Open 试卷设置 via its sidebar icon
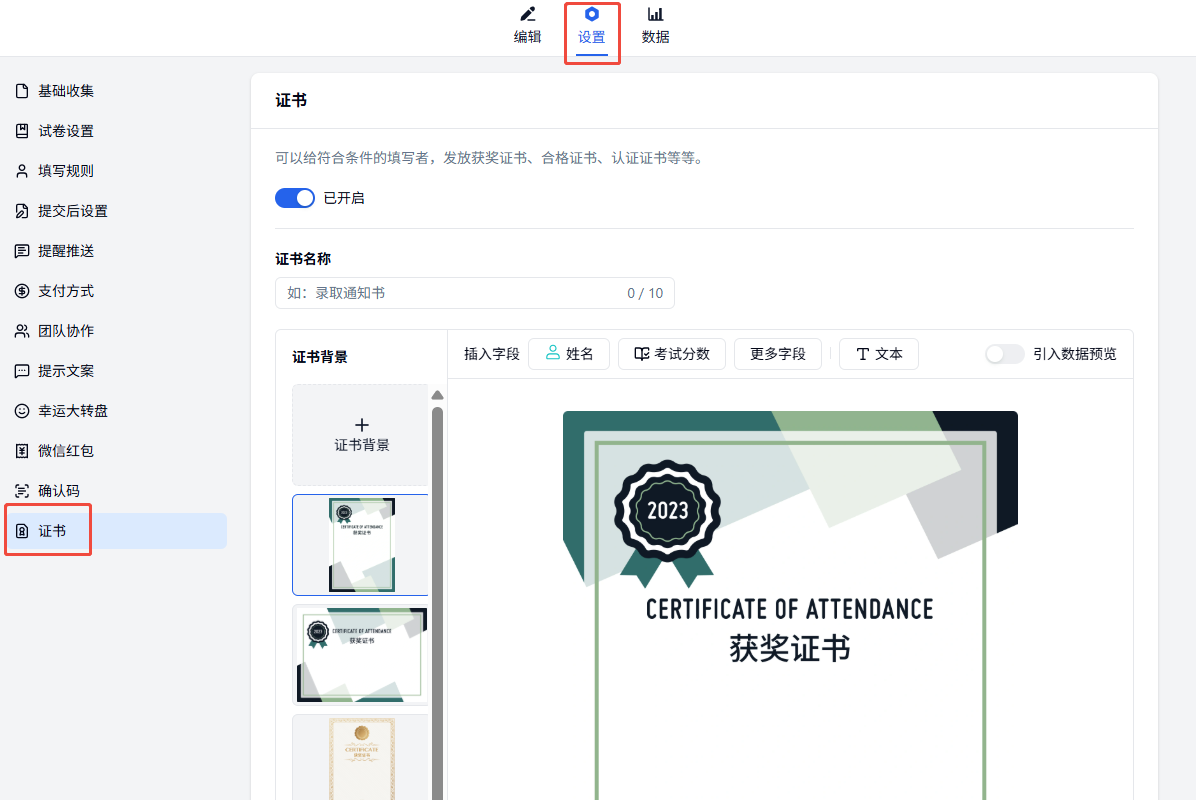 pos(22,131)
